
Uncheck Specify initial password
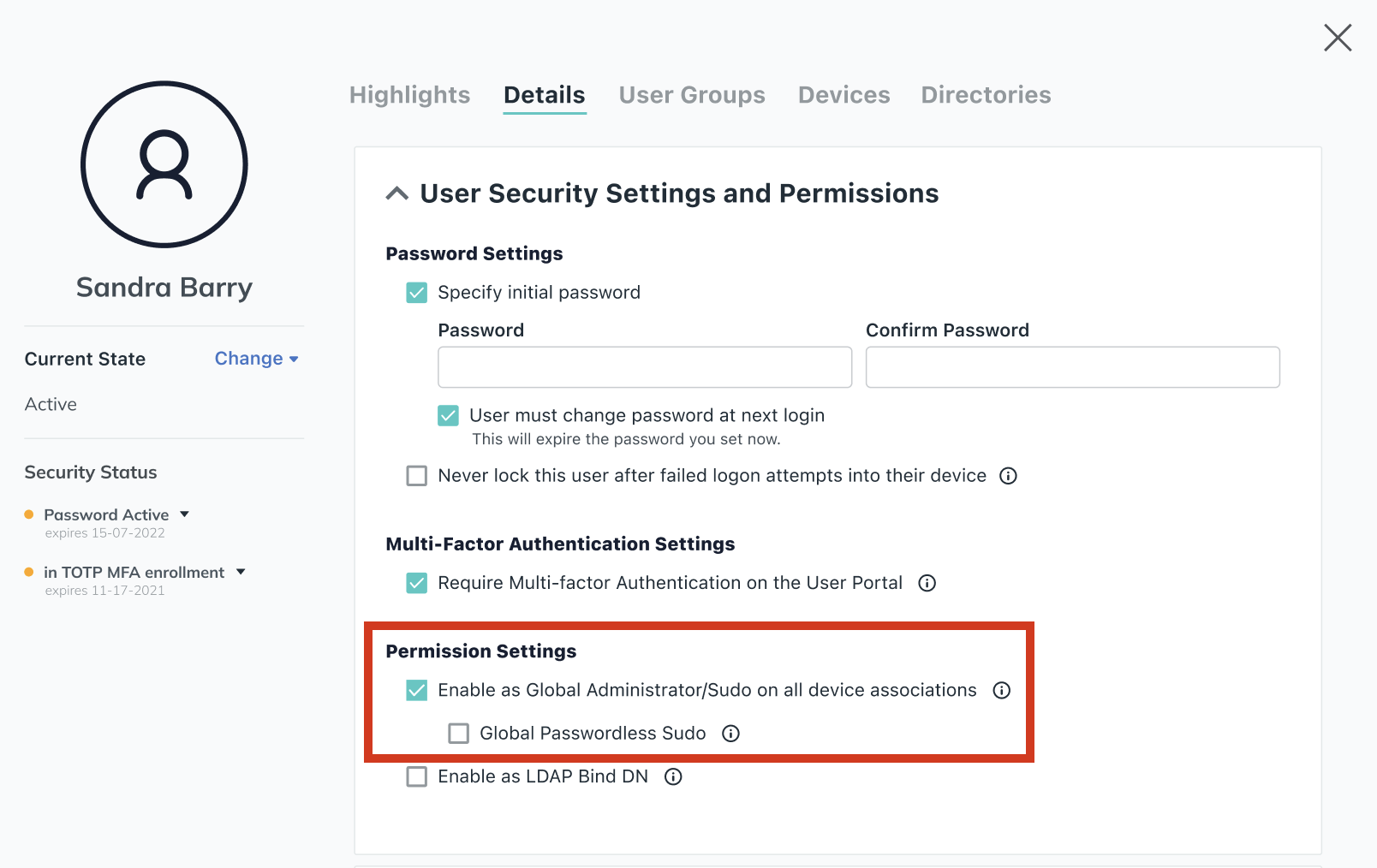[416, 293]
